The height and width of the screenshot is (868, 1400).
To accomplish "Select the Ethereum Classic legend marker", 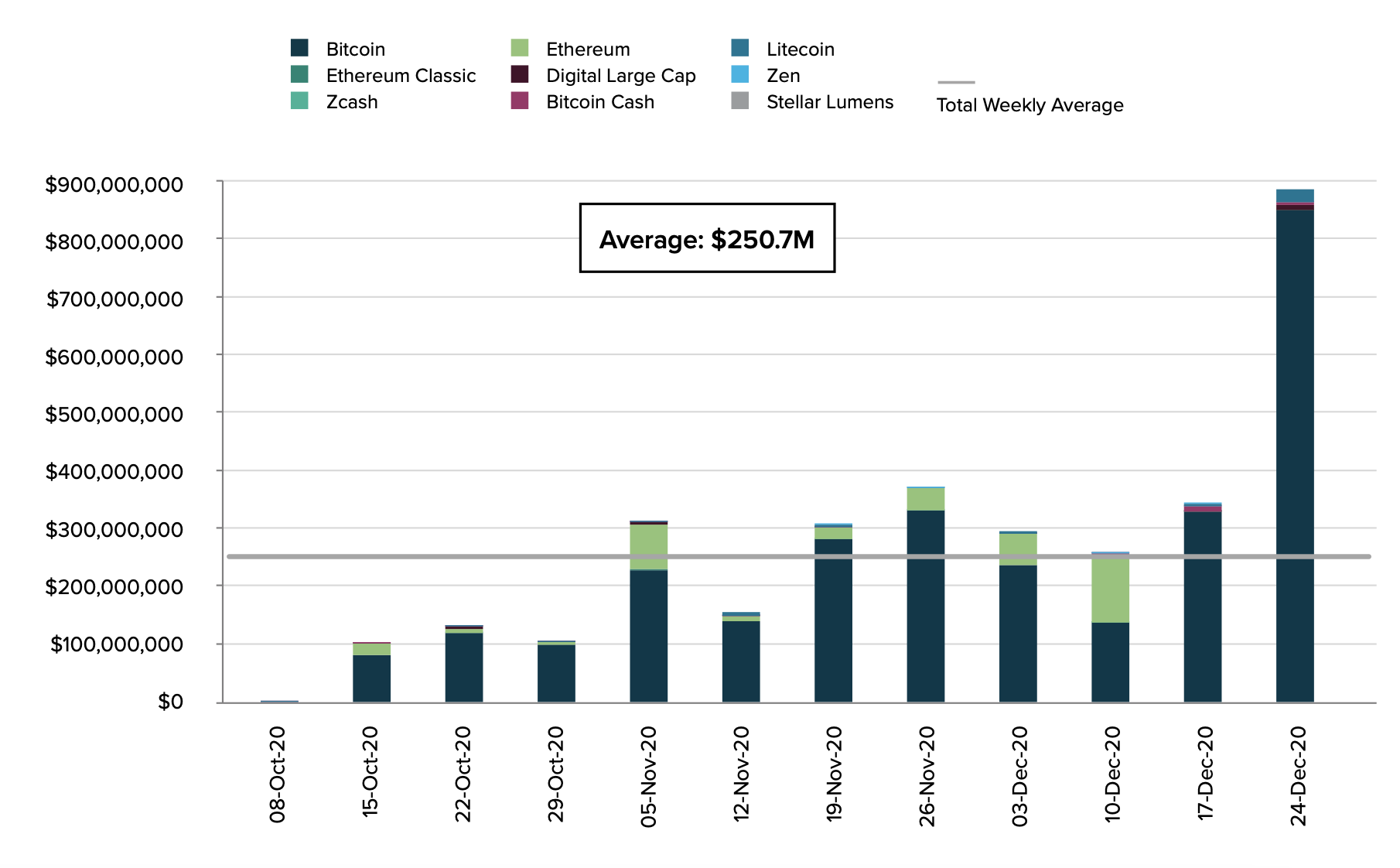I will pyautogui.click(x=299, y=74).
